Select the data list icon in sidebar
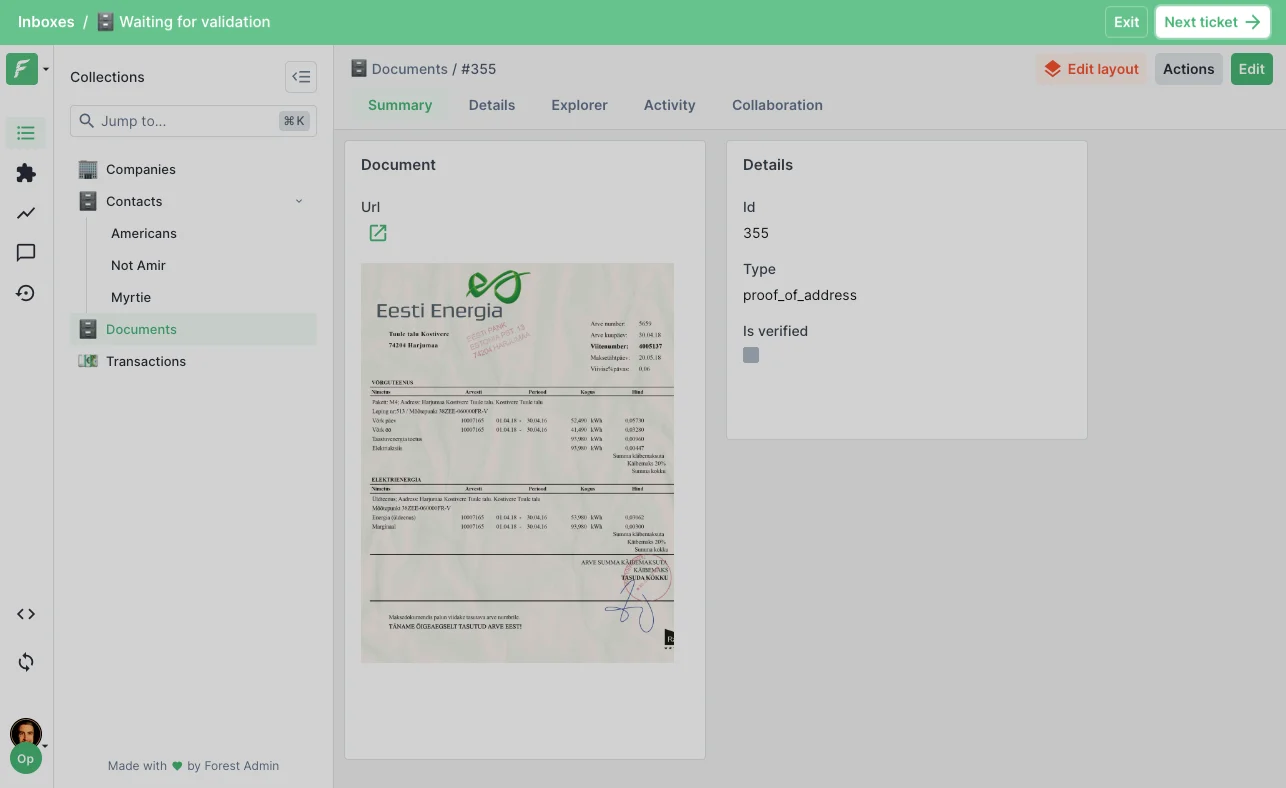The width and height of the screenshot is (1286, 788). coord(26,133)
